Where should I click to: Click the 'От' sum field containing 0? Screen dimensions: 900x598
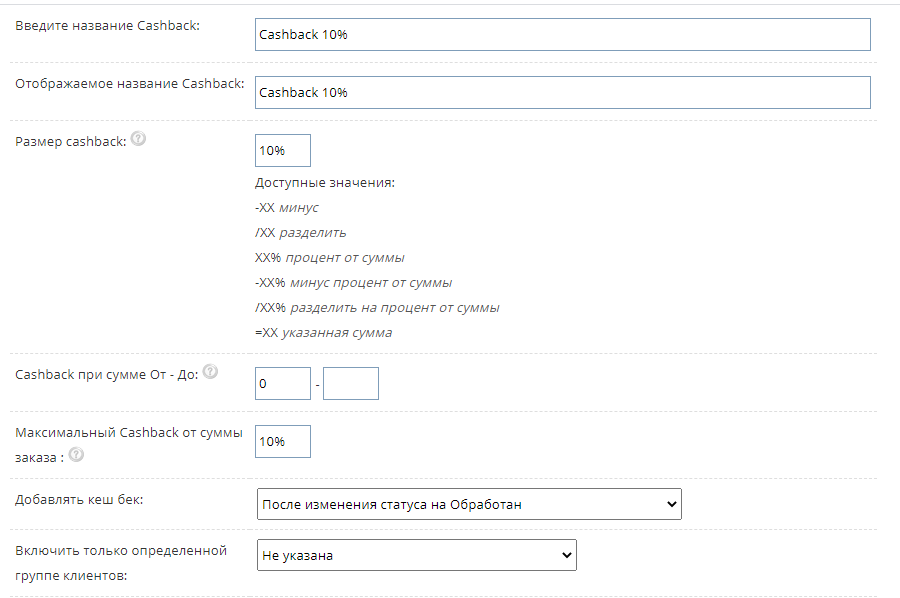282,383
